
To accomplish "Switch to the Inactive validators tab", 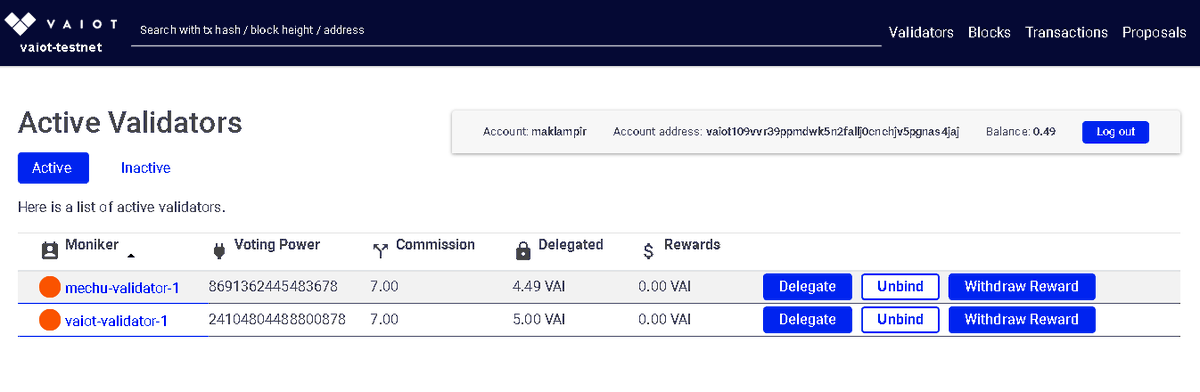I will coord(146,168).
